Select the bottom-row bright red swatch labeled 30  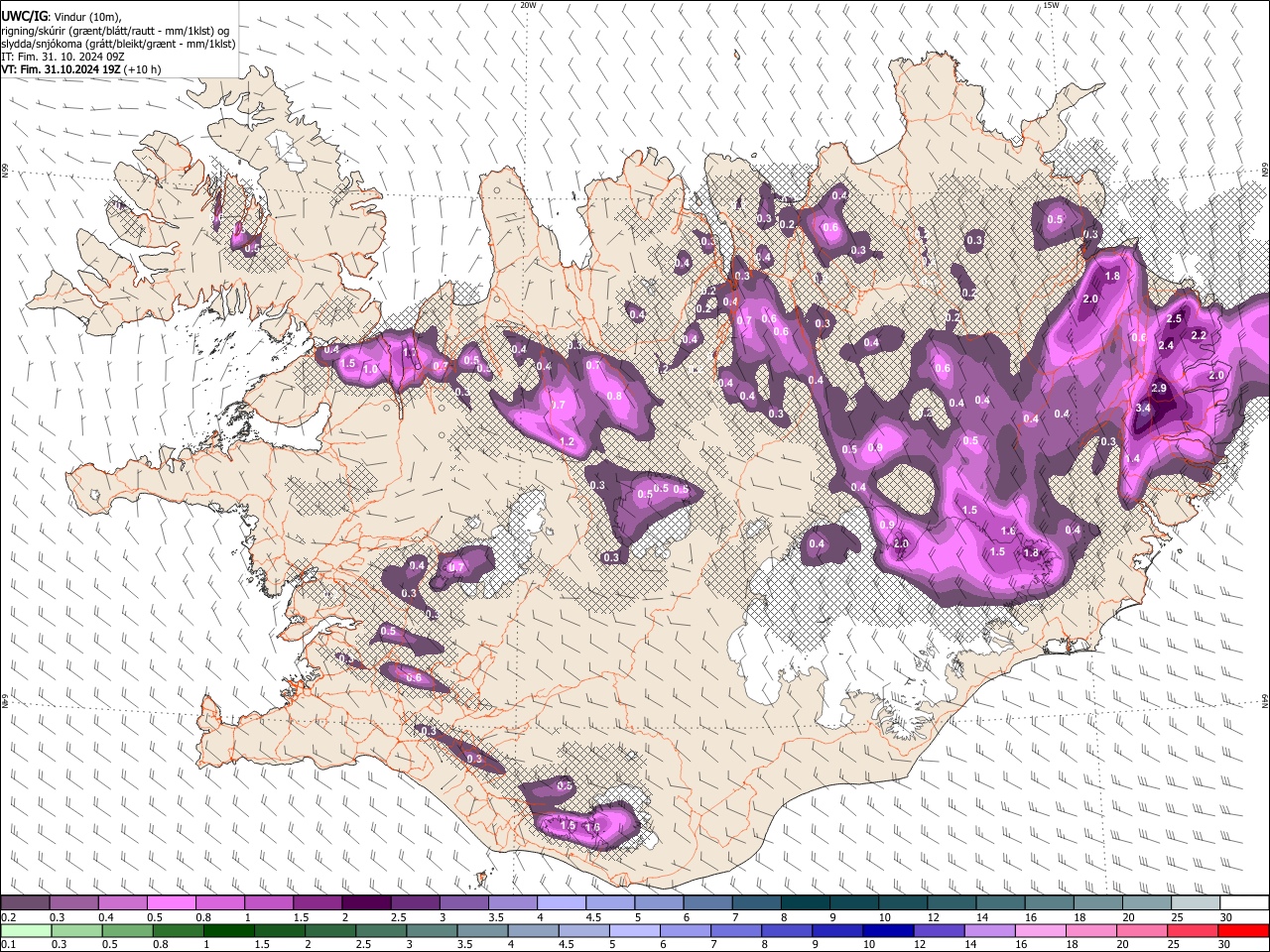(x=1244, y=930)
